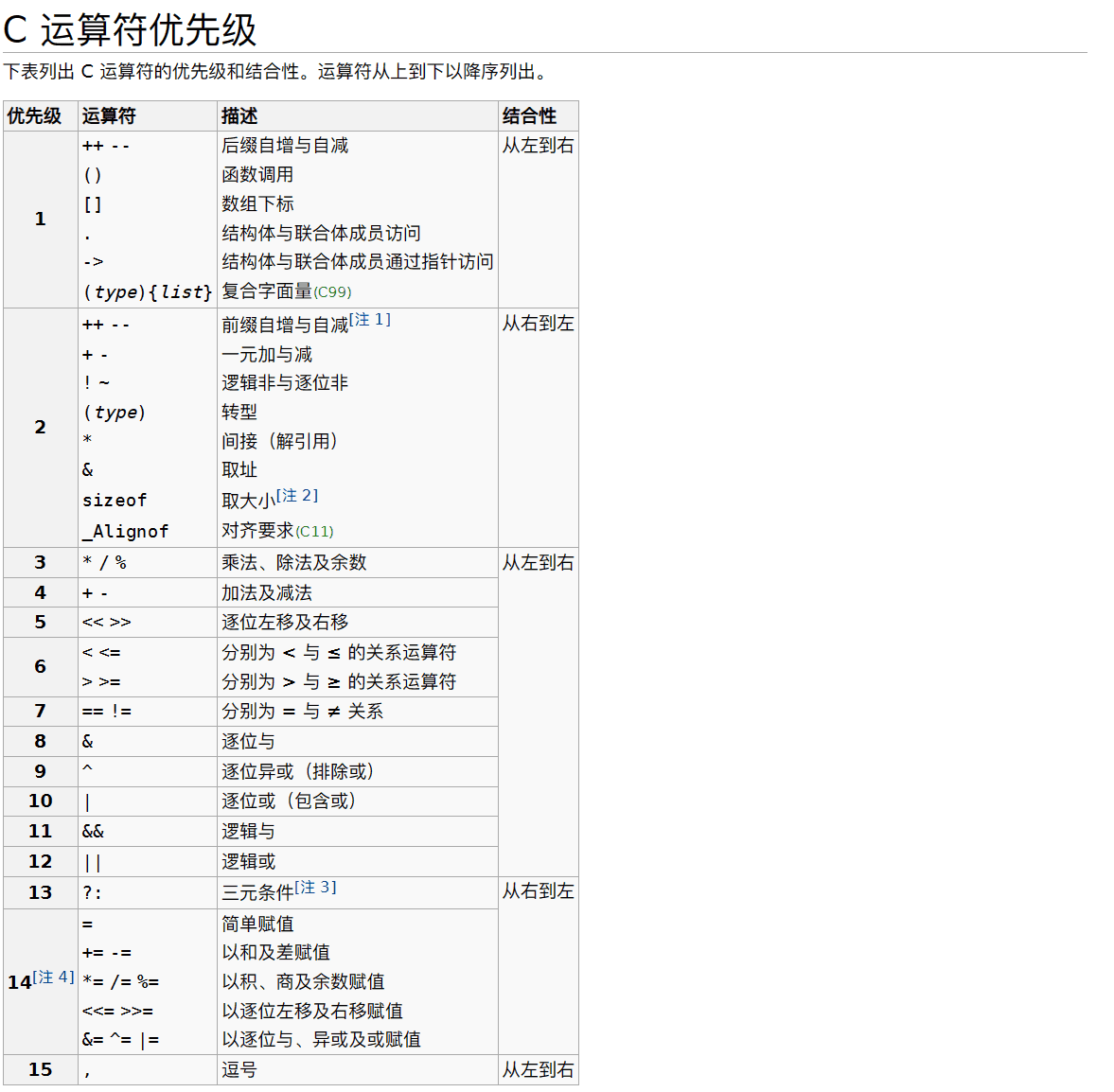This screenshot has height=1092, width=1114.
Task: Click the 以逐位左移及右移赋值 description
Action: click(312, 1011)
